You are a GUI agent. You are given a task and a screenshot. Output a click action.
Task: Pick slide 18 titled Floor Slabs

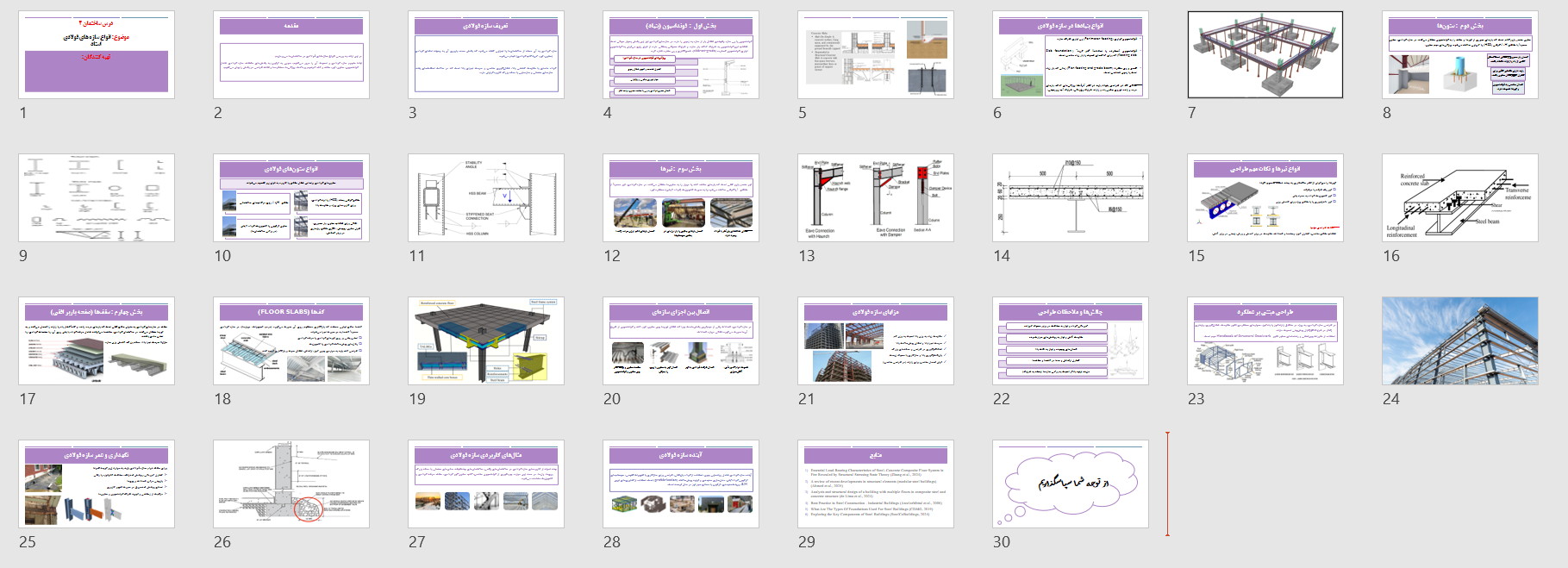pos(291,340)
